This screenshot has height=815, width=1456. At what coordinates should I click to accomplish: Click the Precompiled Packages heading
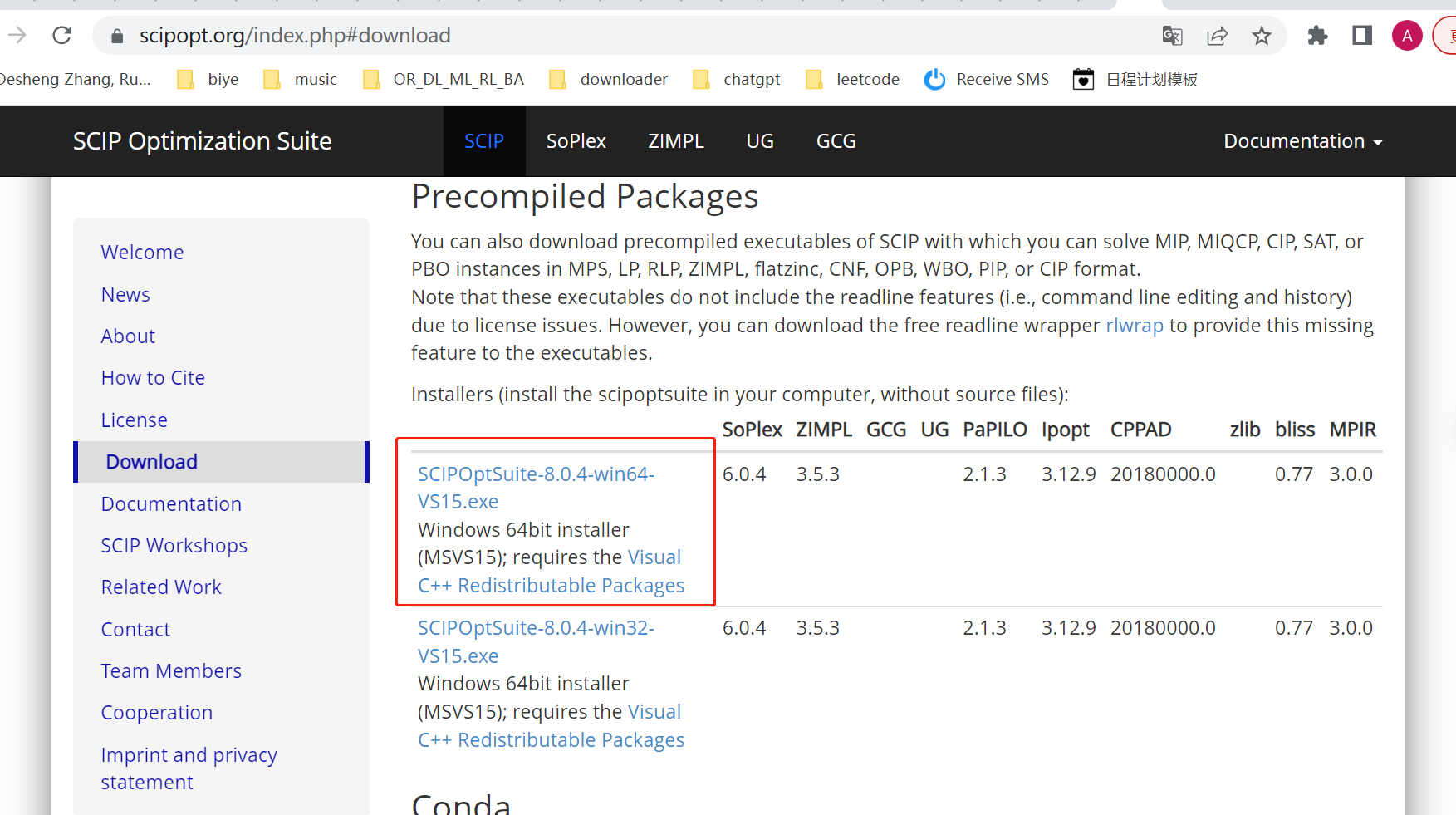pyautogui.click(x=585, y=197)
